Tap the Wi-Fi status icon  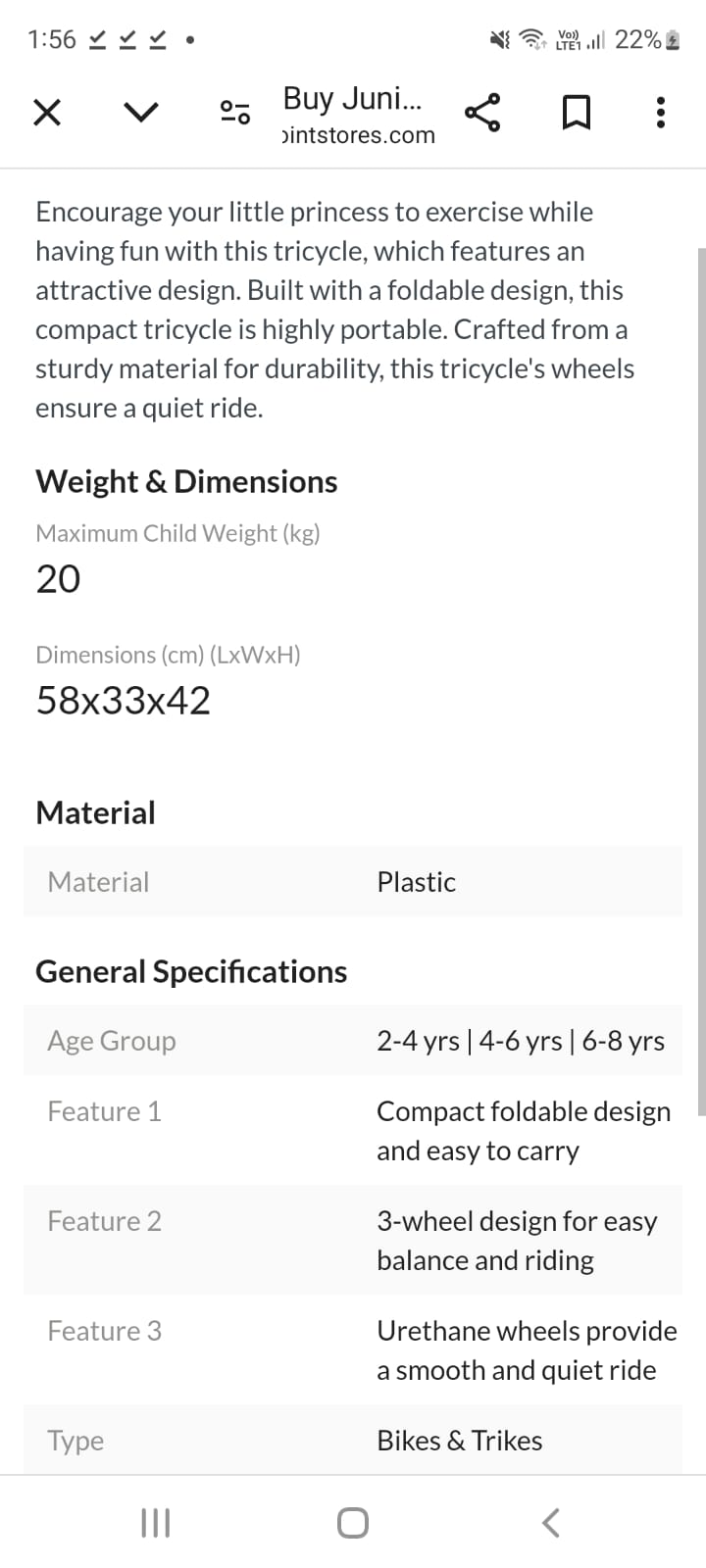tap(532, 40)
